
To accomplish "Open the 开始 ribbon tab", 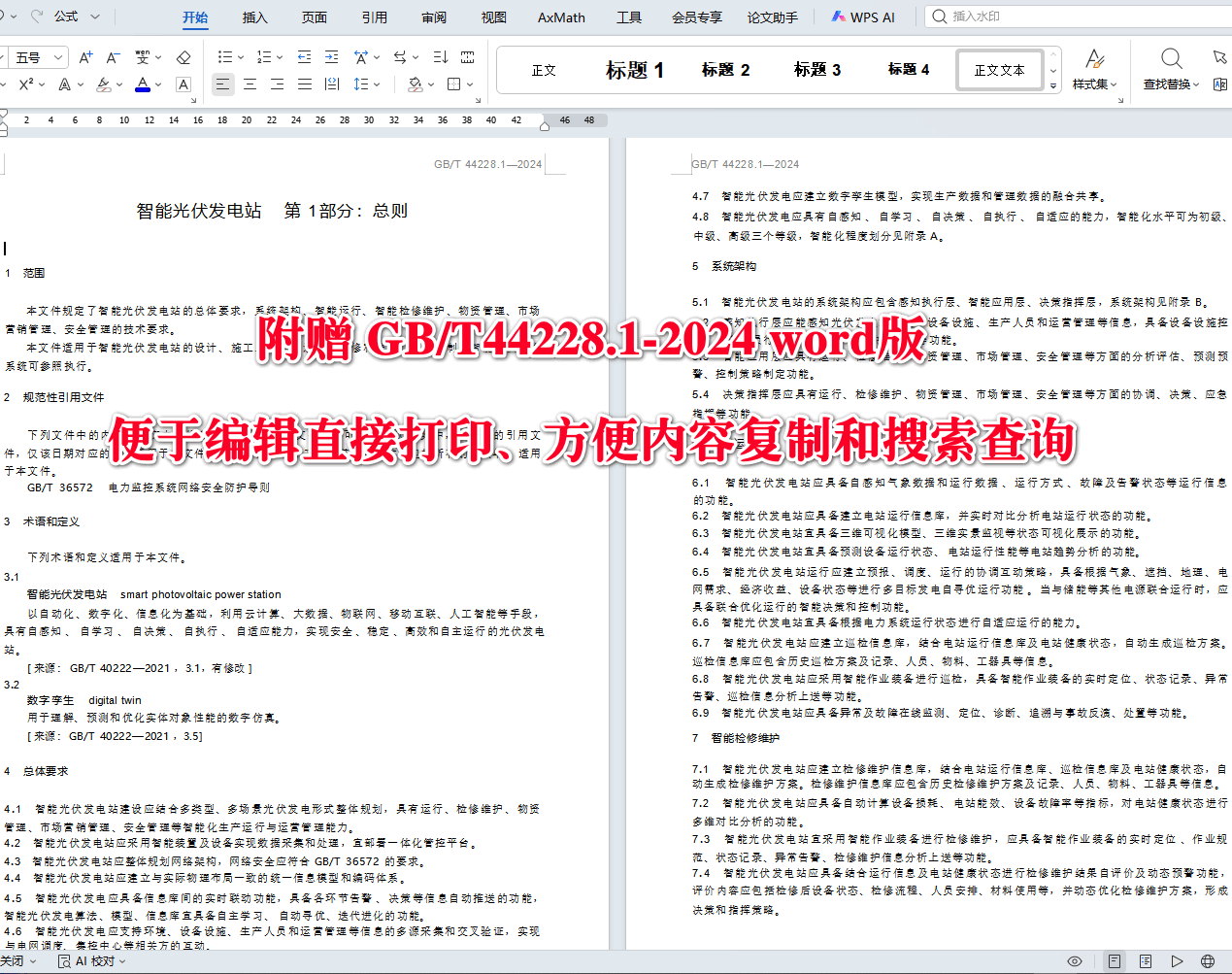I will point(195,17).
